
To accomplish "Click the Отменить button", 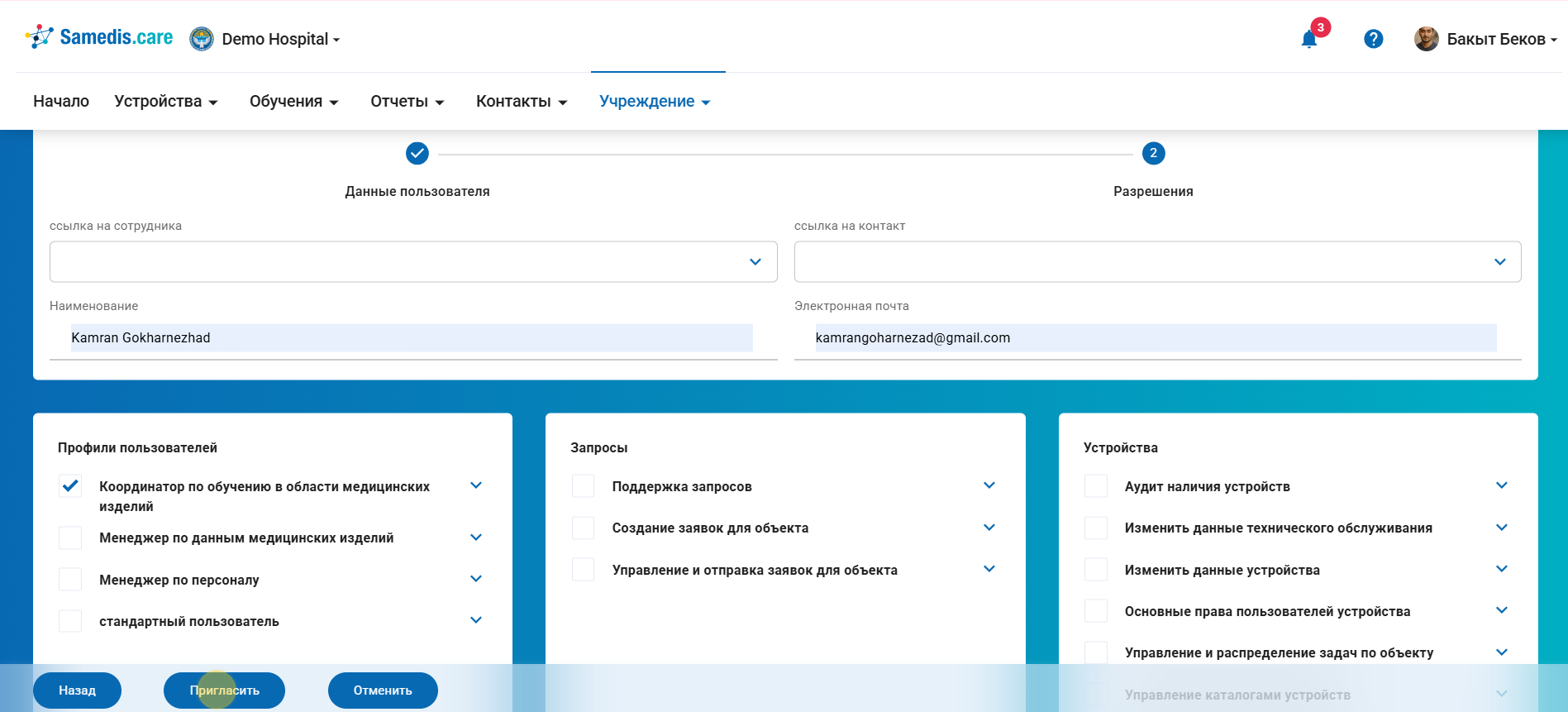I will point(383,690).
